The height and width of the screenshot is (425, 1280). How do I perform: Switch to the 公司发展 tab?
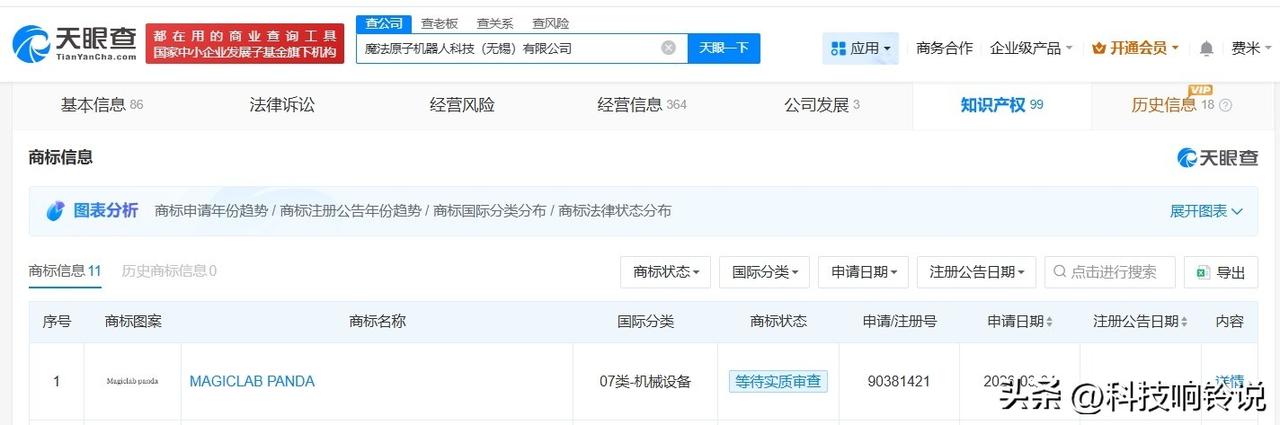822,105
